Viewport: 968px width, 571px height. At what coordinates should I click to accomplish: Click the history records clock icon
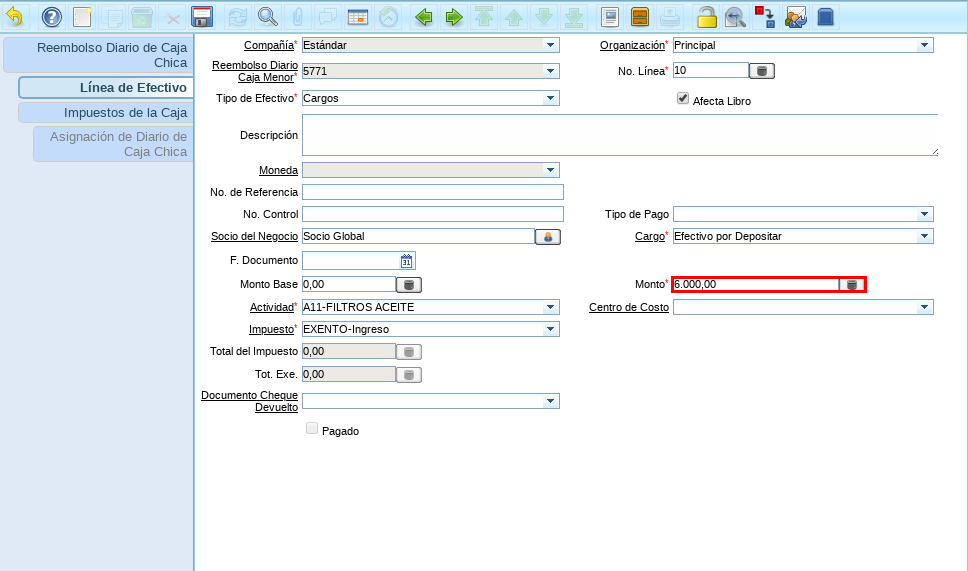388,17
